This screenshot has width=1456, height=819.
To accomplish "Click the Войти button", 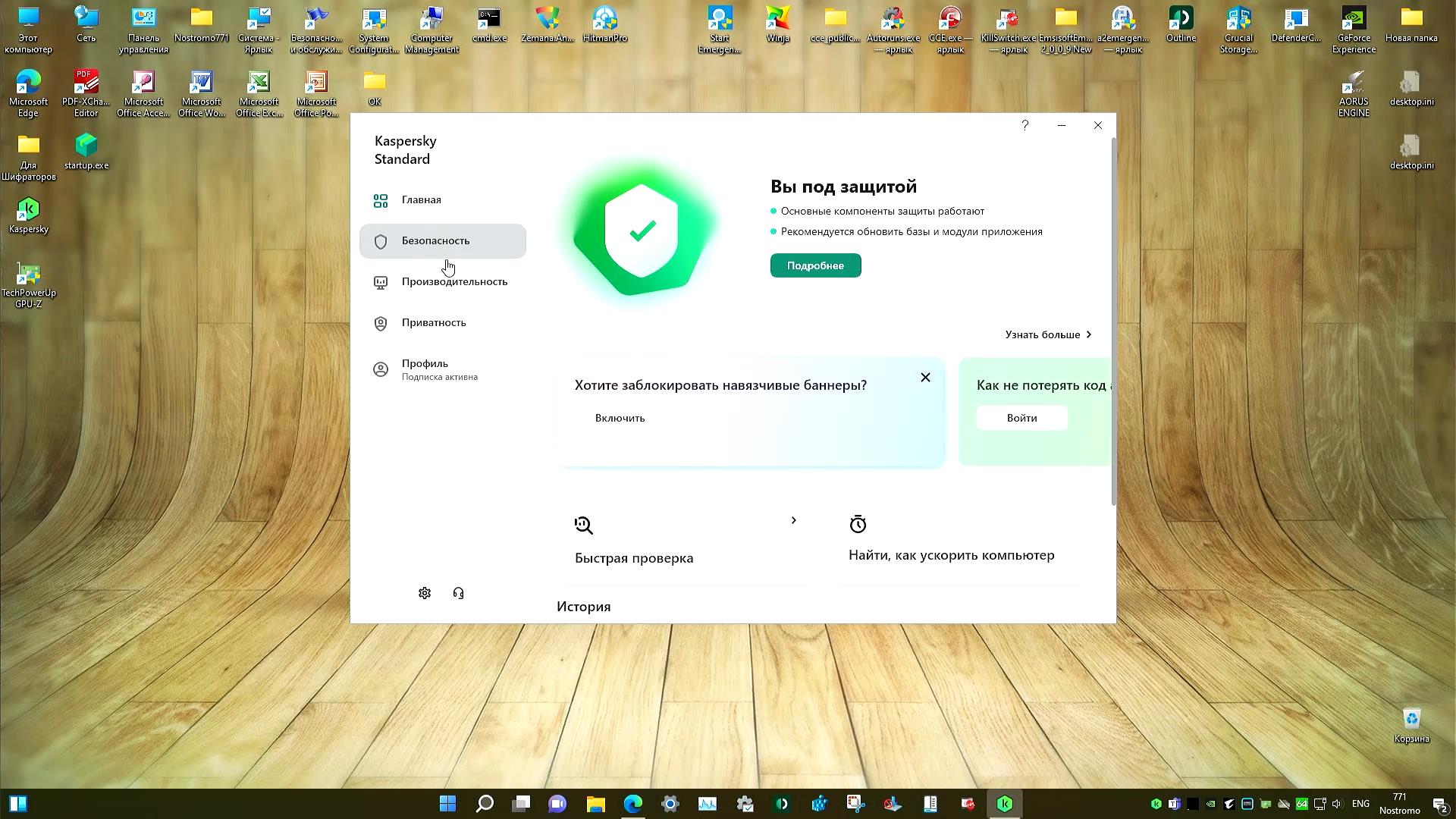I will point(1021,418).
